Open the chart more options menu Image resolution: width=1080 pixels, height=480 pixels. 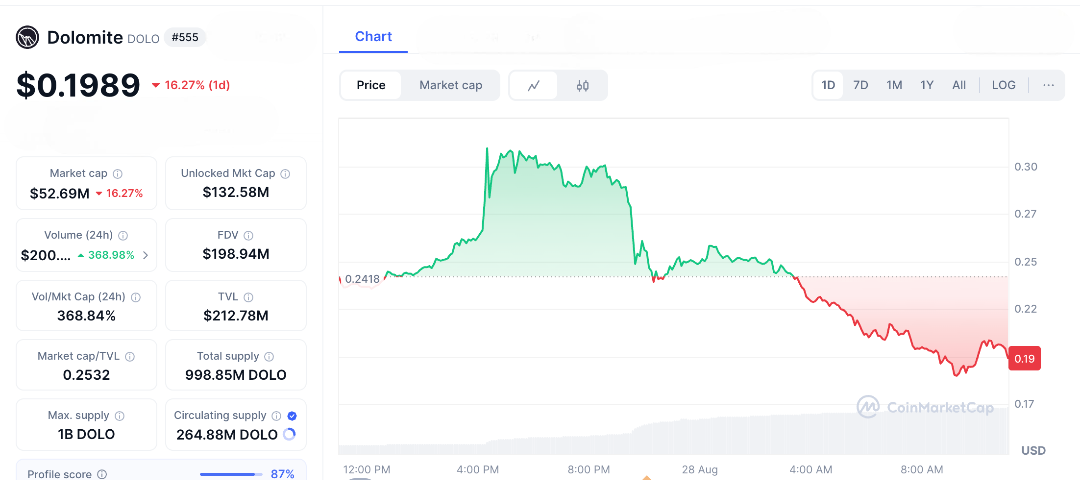[x=1048, y=85]
